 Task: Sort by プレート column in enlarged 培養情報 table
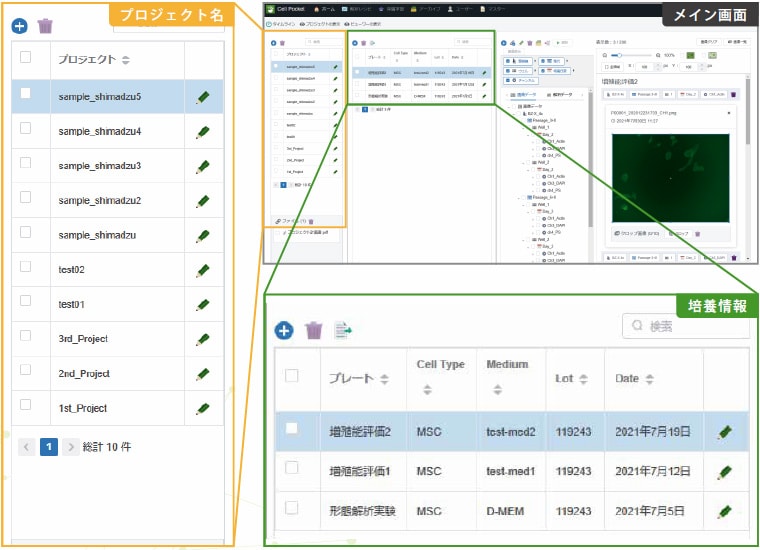(384, 379)
